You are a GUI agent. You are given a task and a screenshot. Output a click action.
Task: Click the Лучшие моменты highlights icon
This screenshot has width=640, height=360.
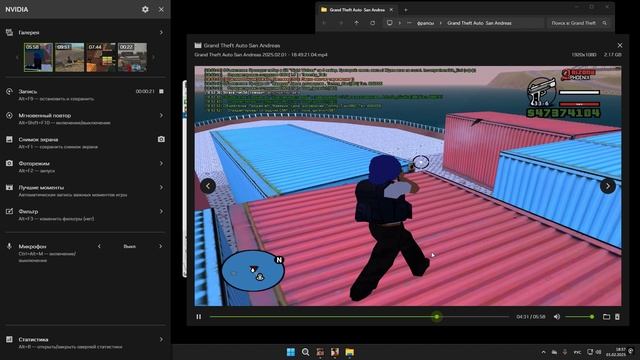pos(9,187)
